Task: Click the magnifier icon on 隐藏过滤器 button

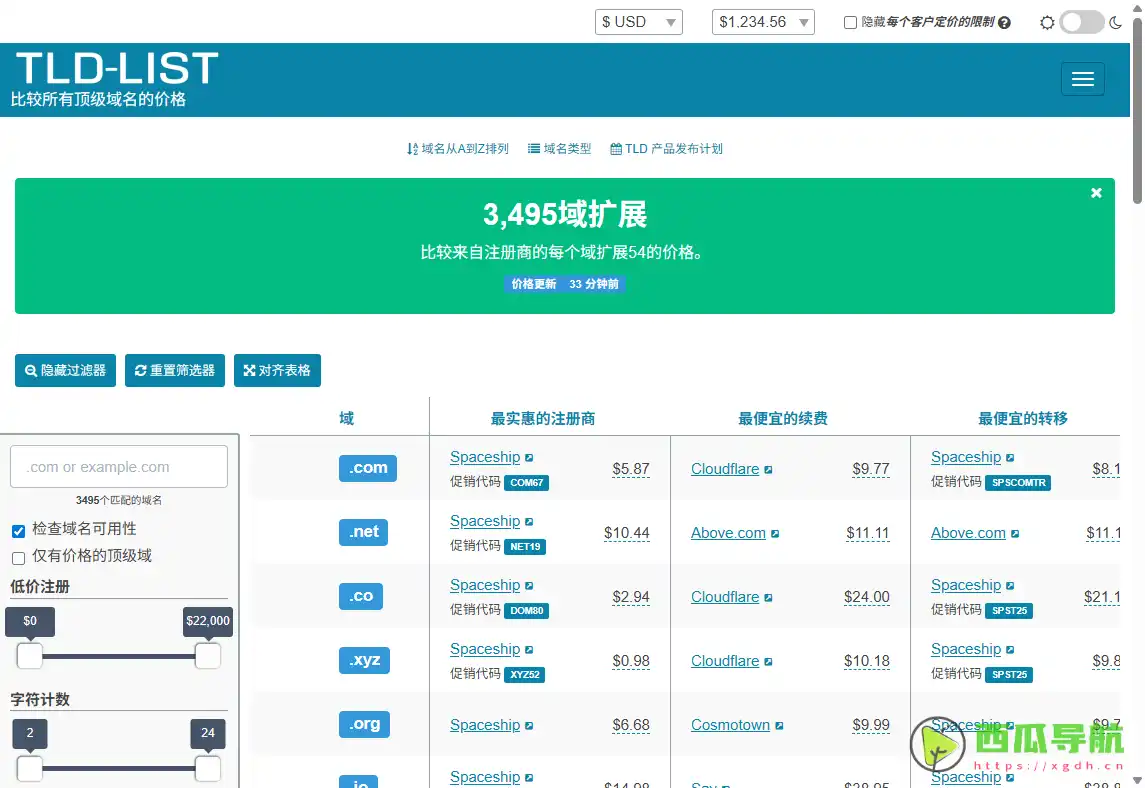Action: [30, 370]
